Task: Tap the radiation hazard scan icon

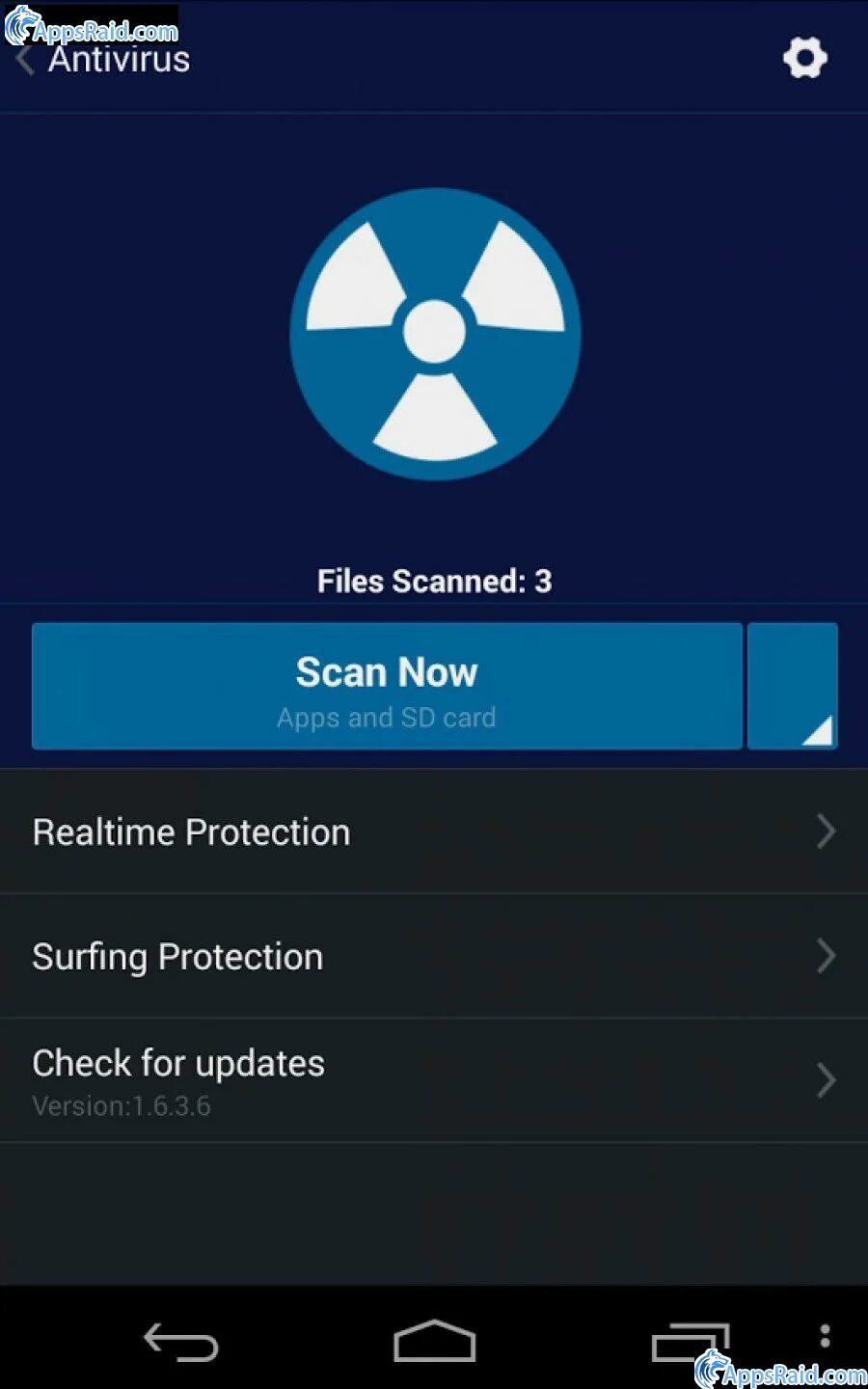Action: (x=435, y=334)
